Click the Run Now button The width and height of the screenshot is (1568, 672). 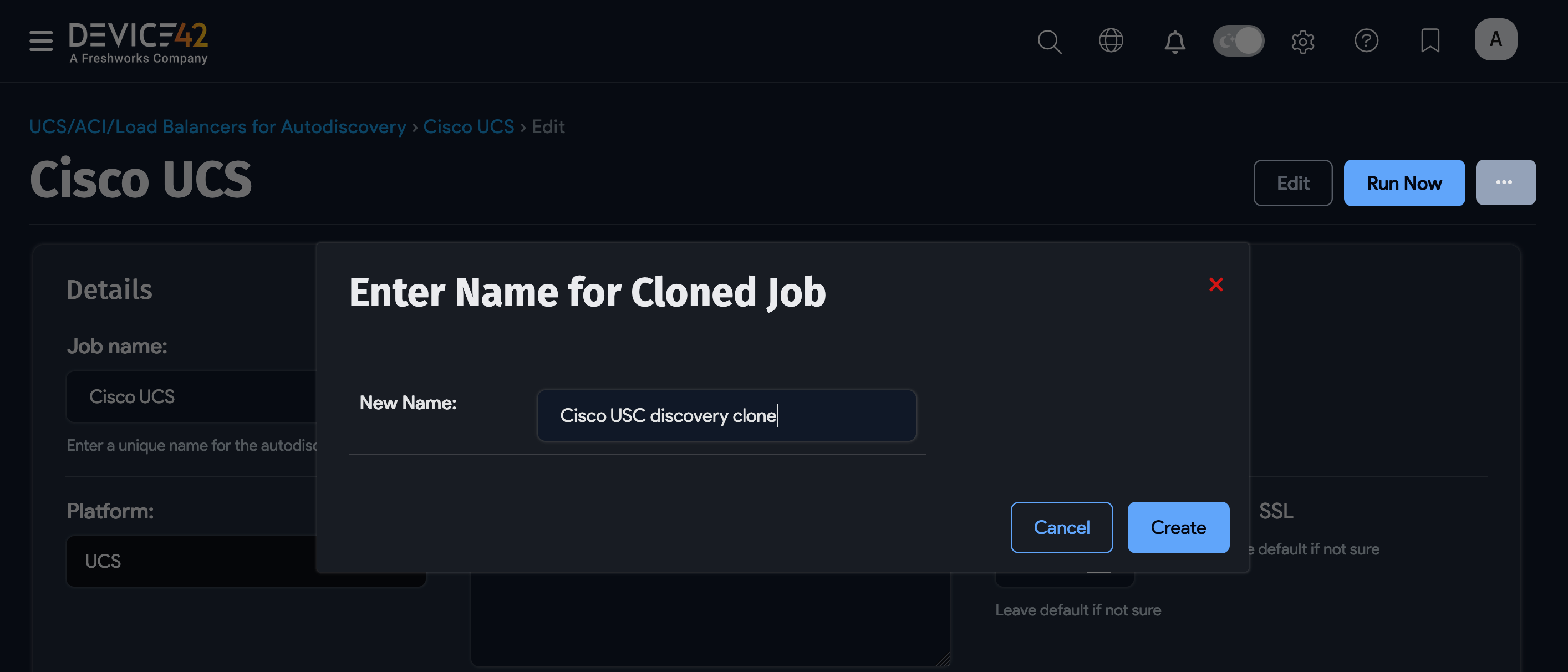pos(1404,182)
